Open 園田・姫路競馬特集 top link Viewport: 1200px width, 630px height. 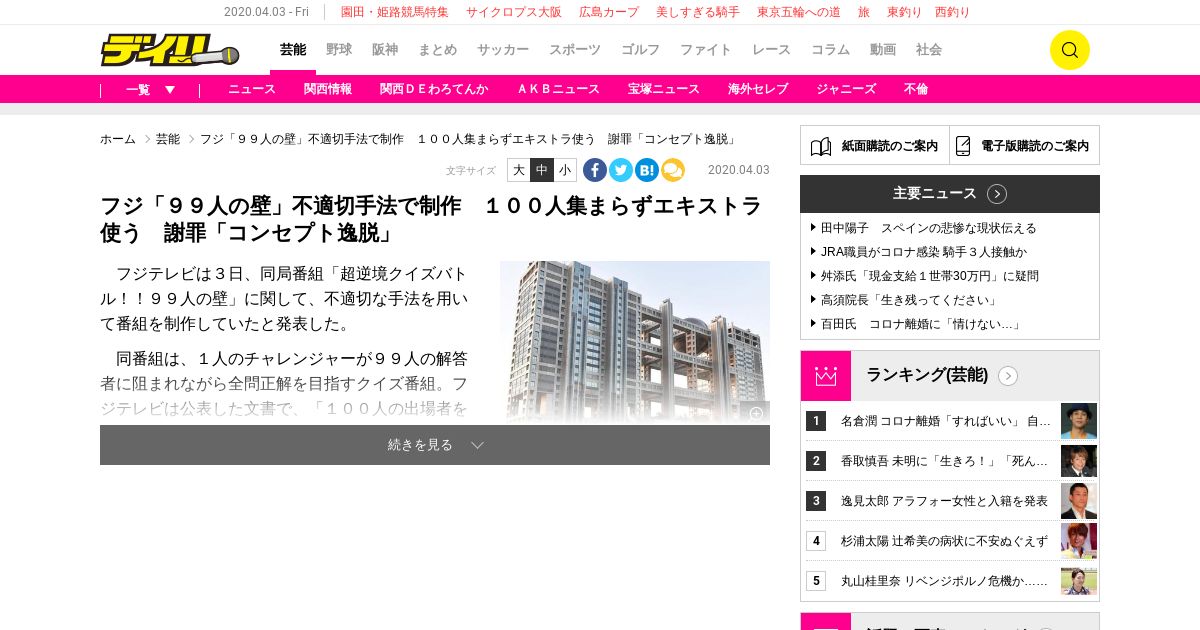click(395, 12)
